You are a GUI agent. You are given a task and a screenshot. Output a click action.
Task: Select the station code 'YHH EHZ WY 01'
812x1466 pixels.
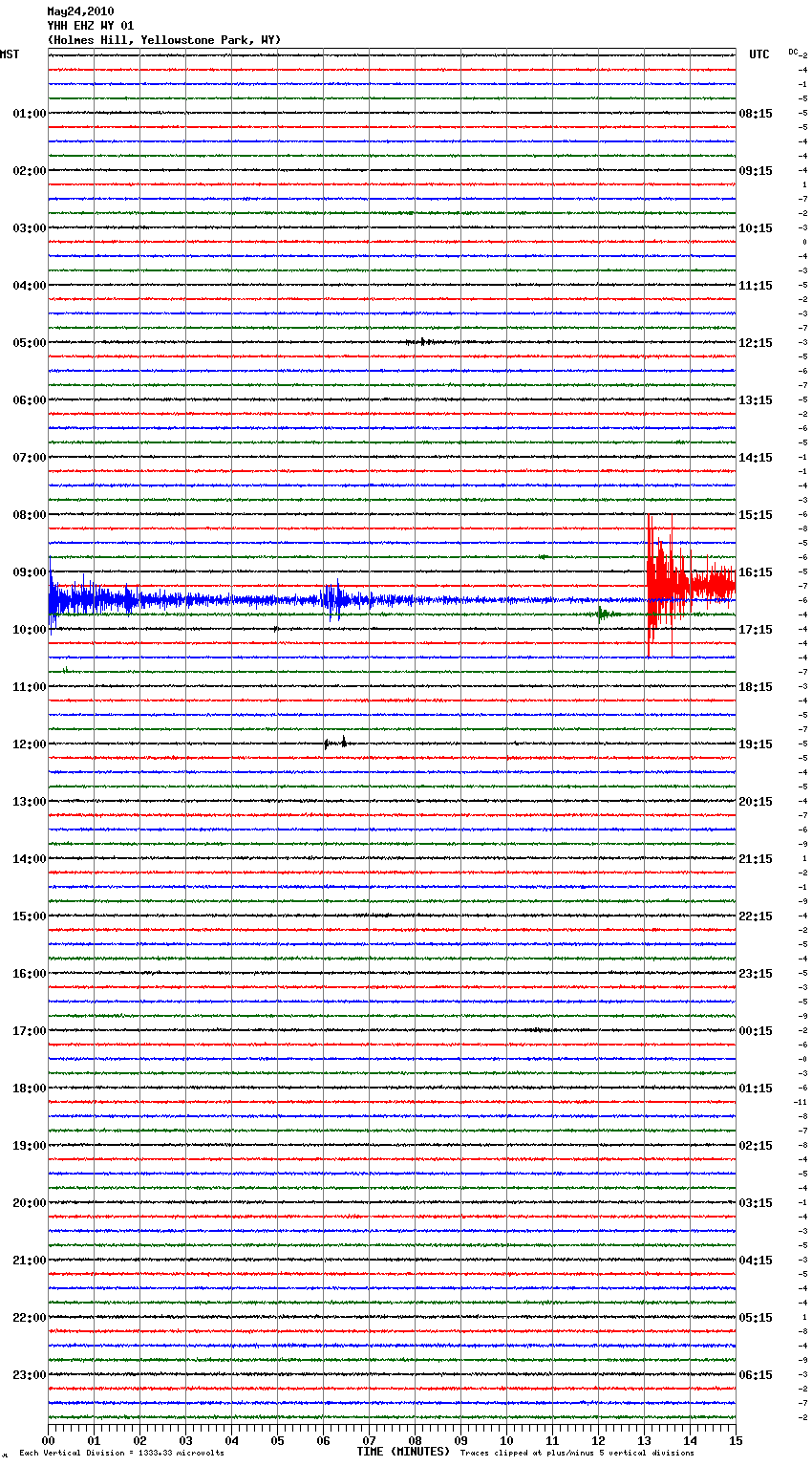(x=91, y=26)
